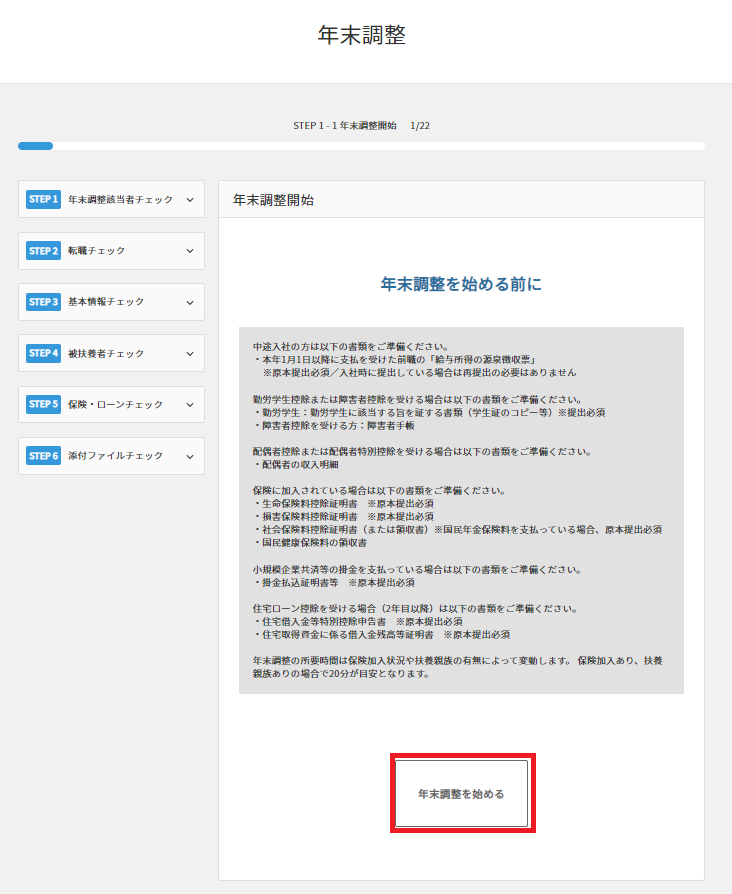Open the 基本情報チェック chevron
This screenshot has height=894, width=732.
point(190,302)
